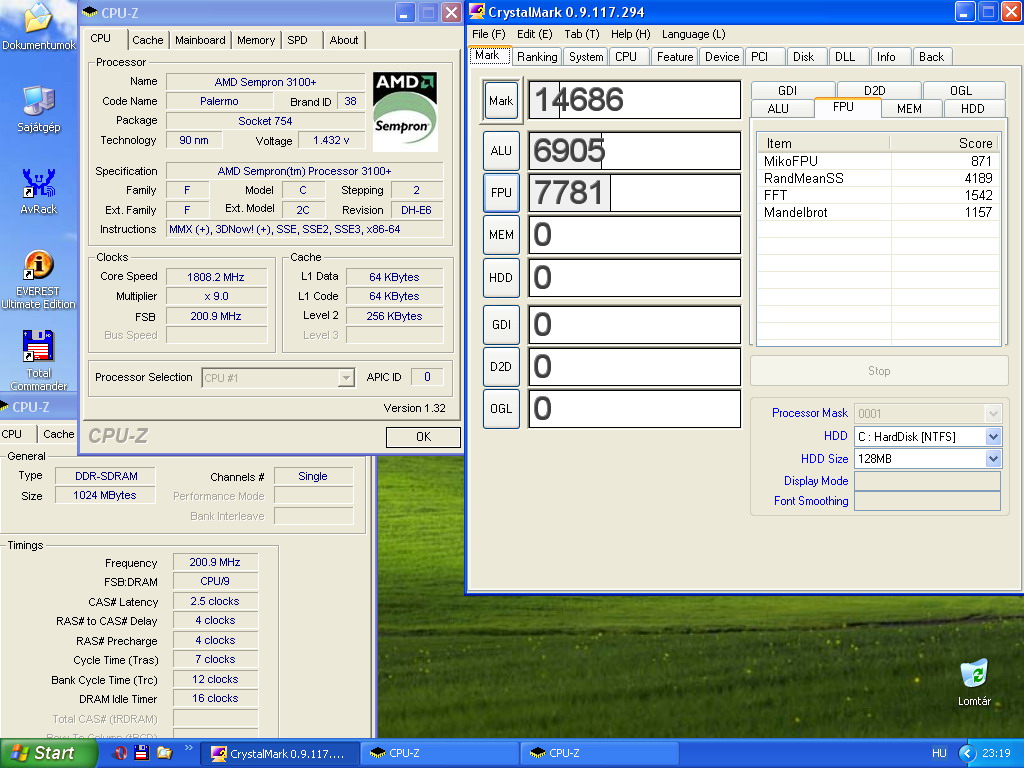The height and width of the screenshot is (768, 1024).
Task: Click the Mark benchmark button
Action: click(501, 101)
